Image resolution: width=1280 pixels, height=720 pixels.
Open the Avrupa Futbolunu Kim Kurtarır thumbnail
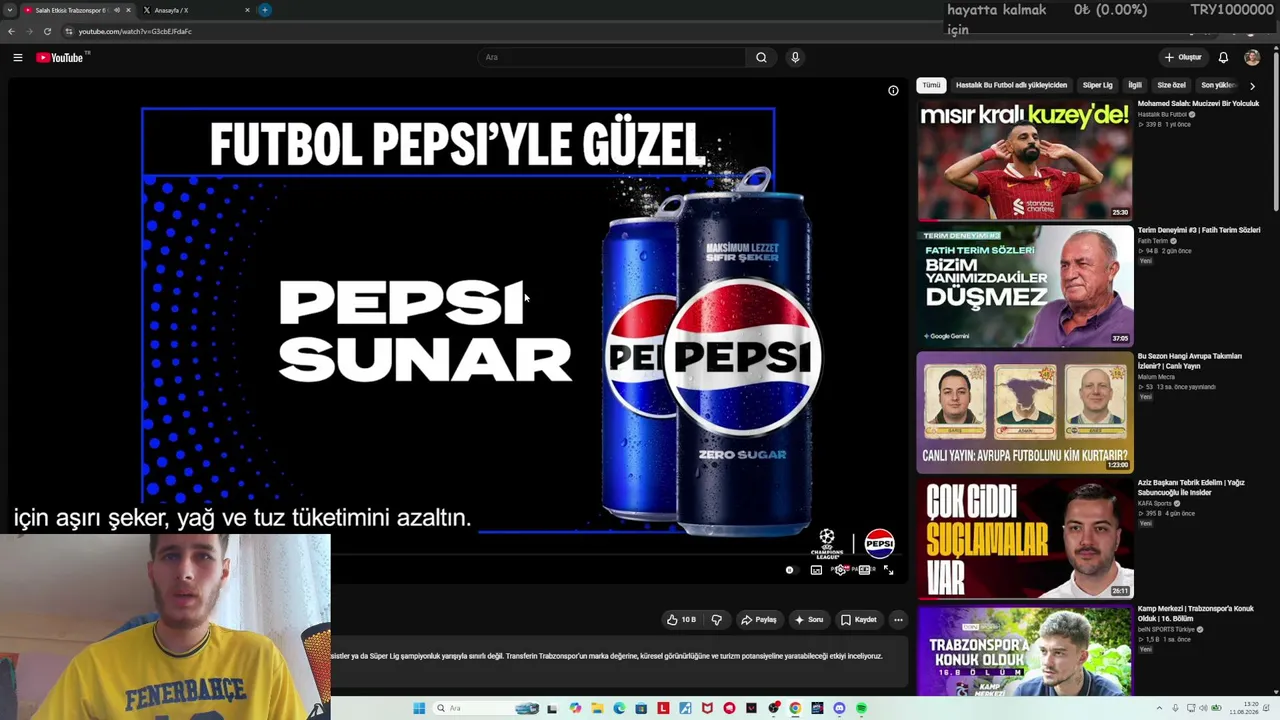tap(1025, 412)
